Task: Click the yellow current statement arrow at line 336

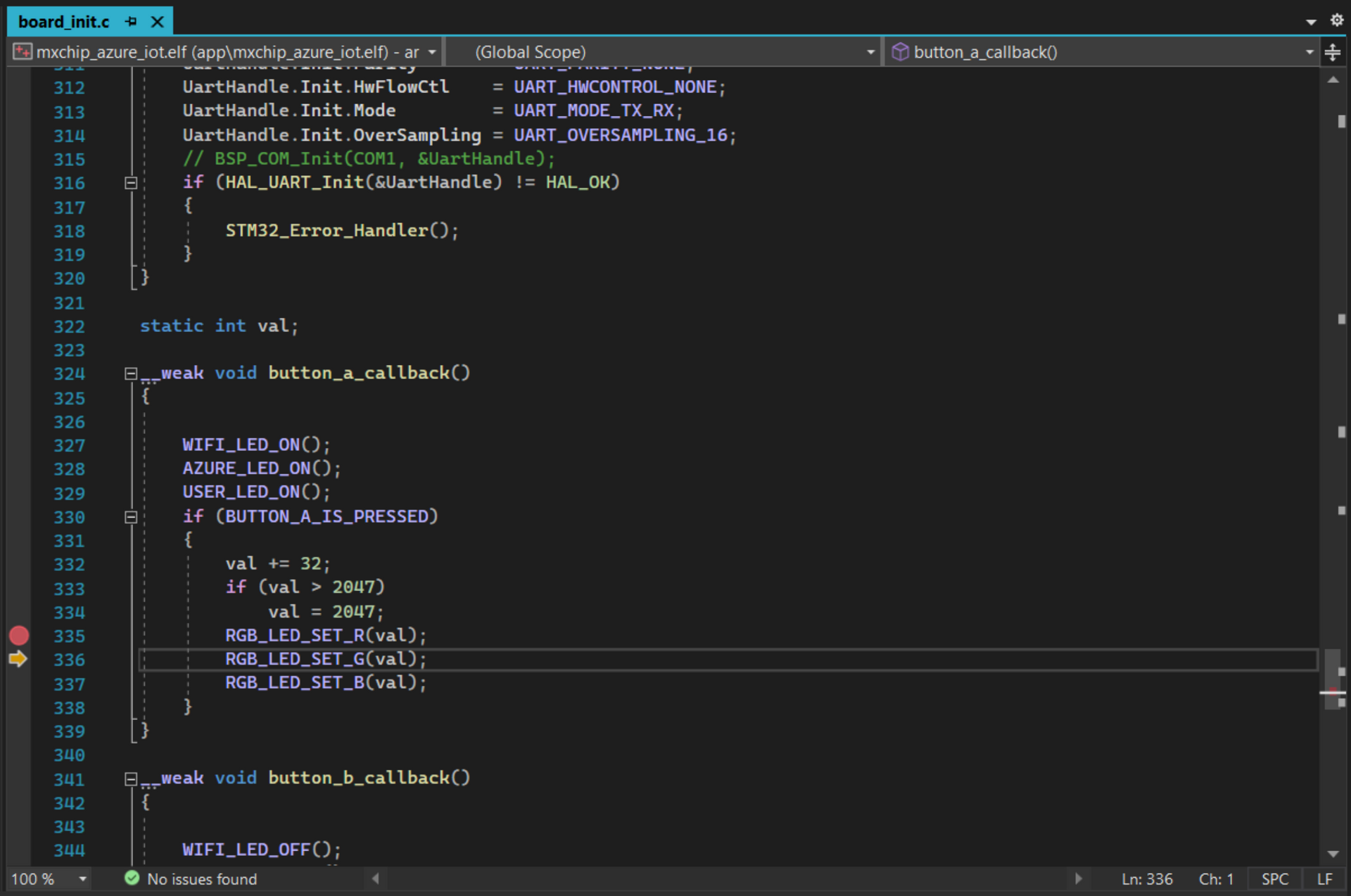Action: (x=18, y=659)
